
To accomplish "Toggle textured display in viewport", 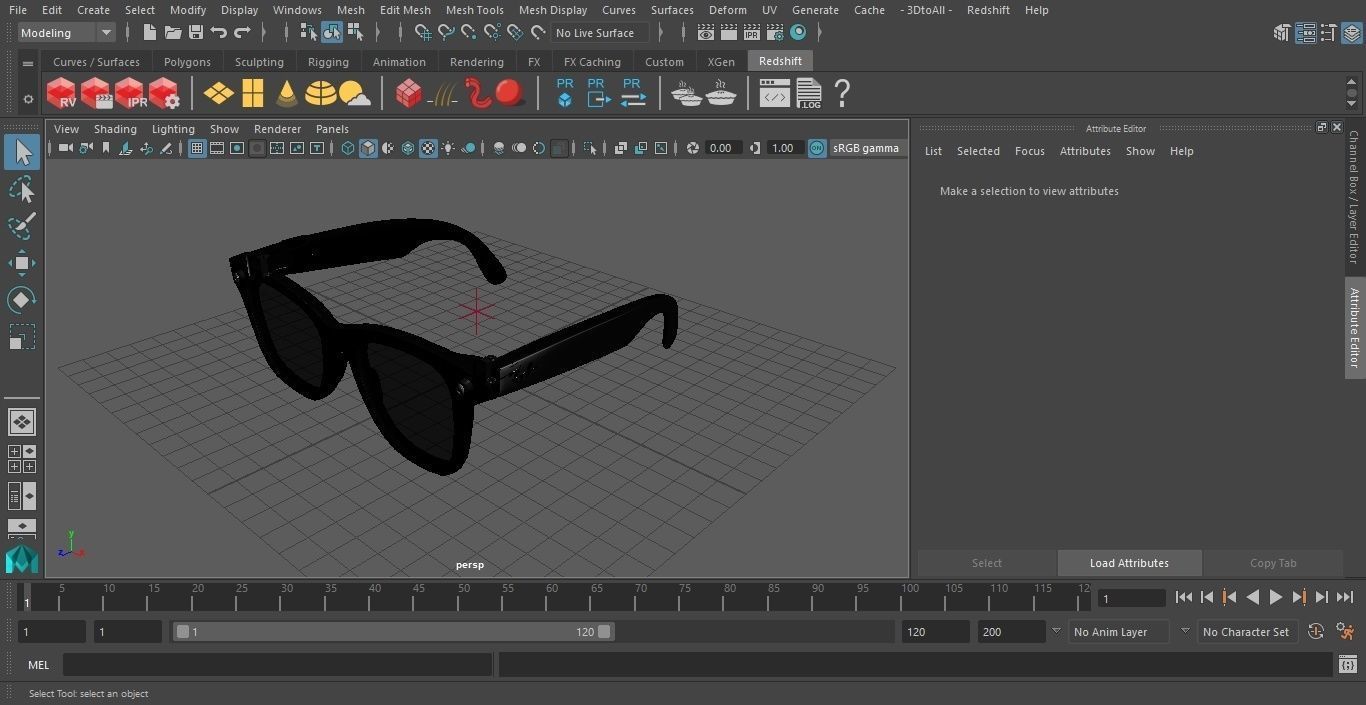I will tap(428, 148).
